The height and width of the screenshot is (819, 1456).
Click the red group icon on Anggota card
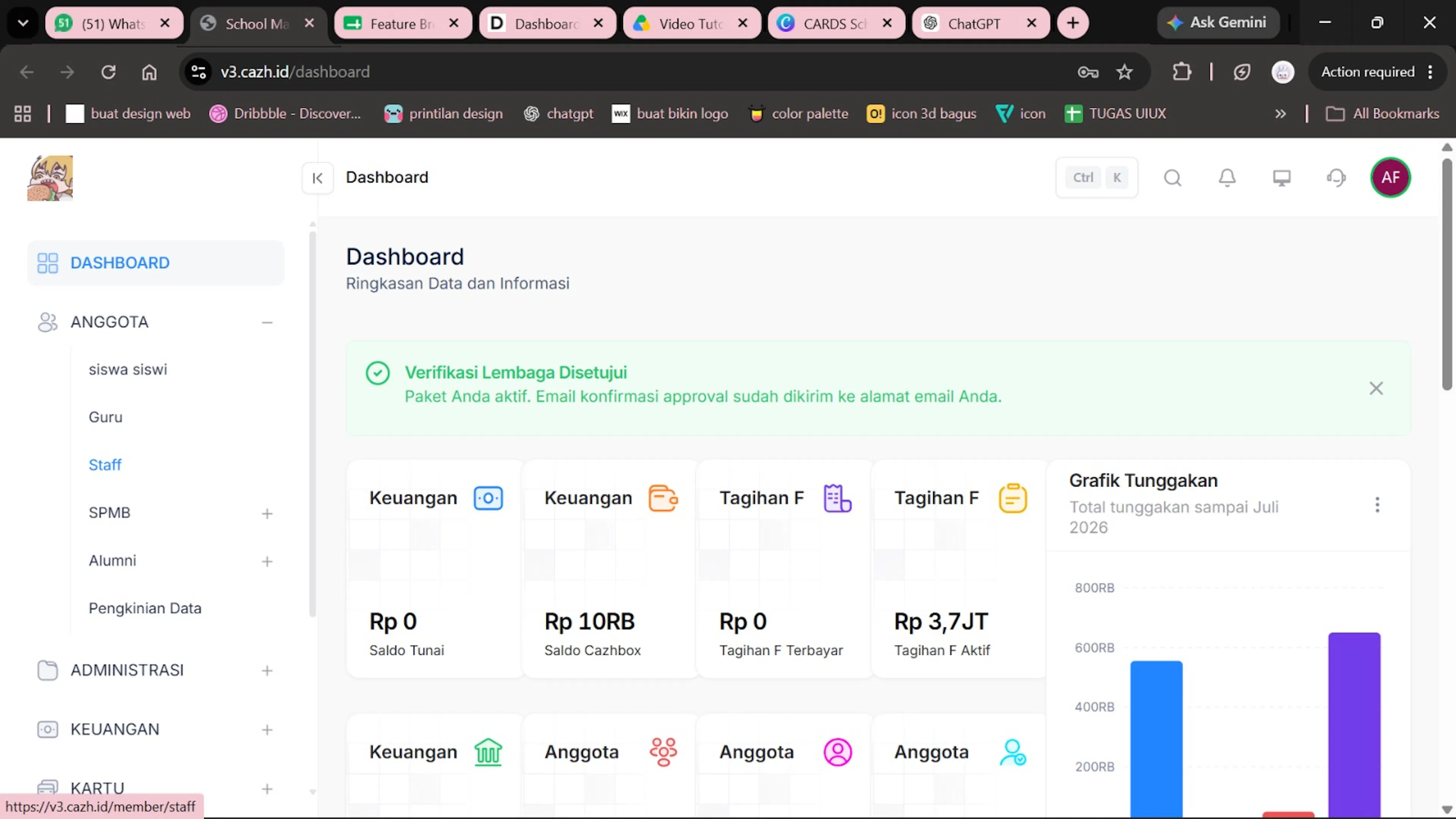(x=663, y=752)
